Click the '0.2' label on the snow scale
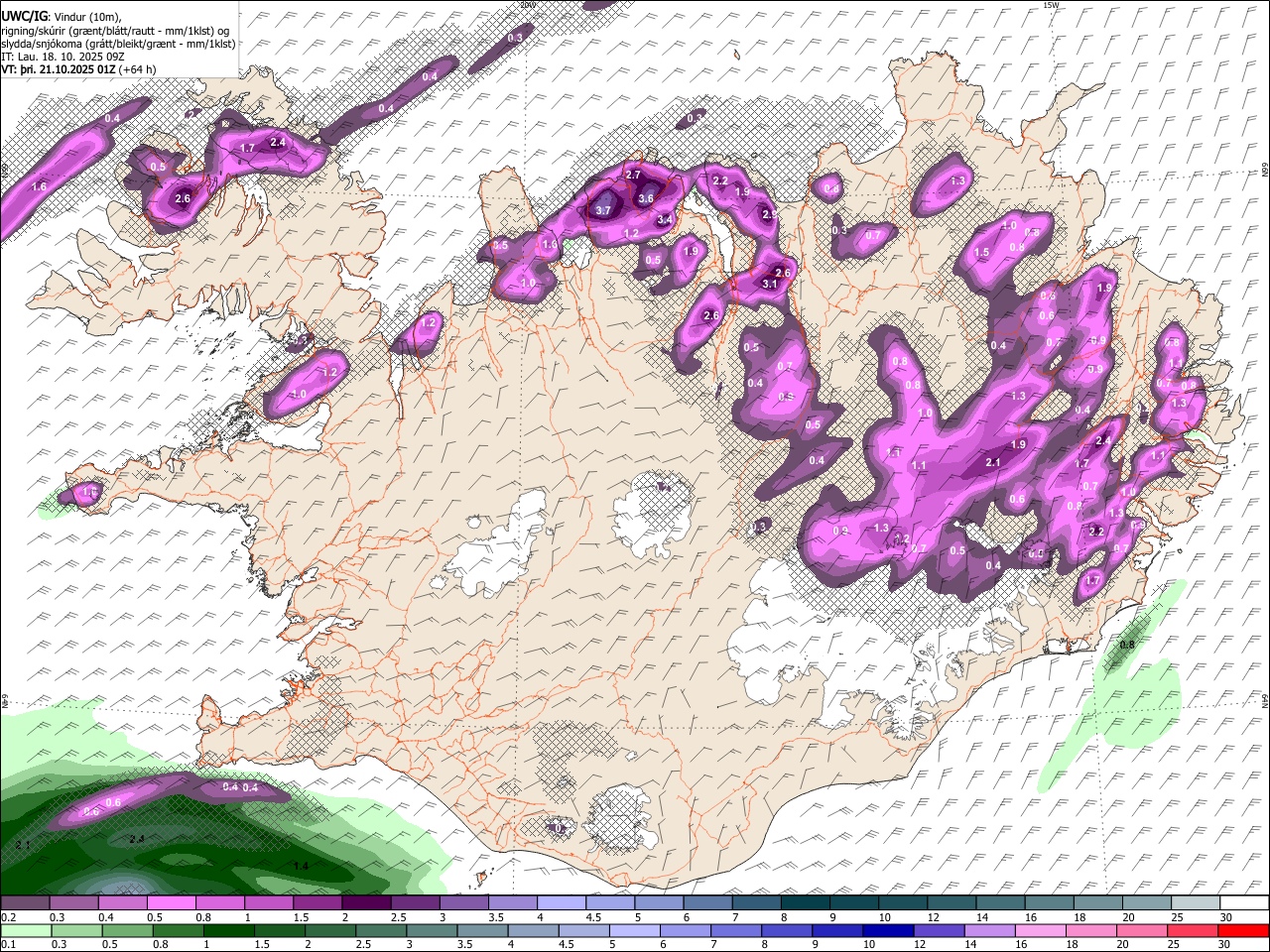Screen dimensions: 1270x952 (x=8, y=917)
